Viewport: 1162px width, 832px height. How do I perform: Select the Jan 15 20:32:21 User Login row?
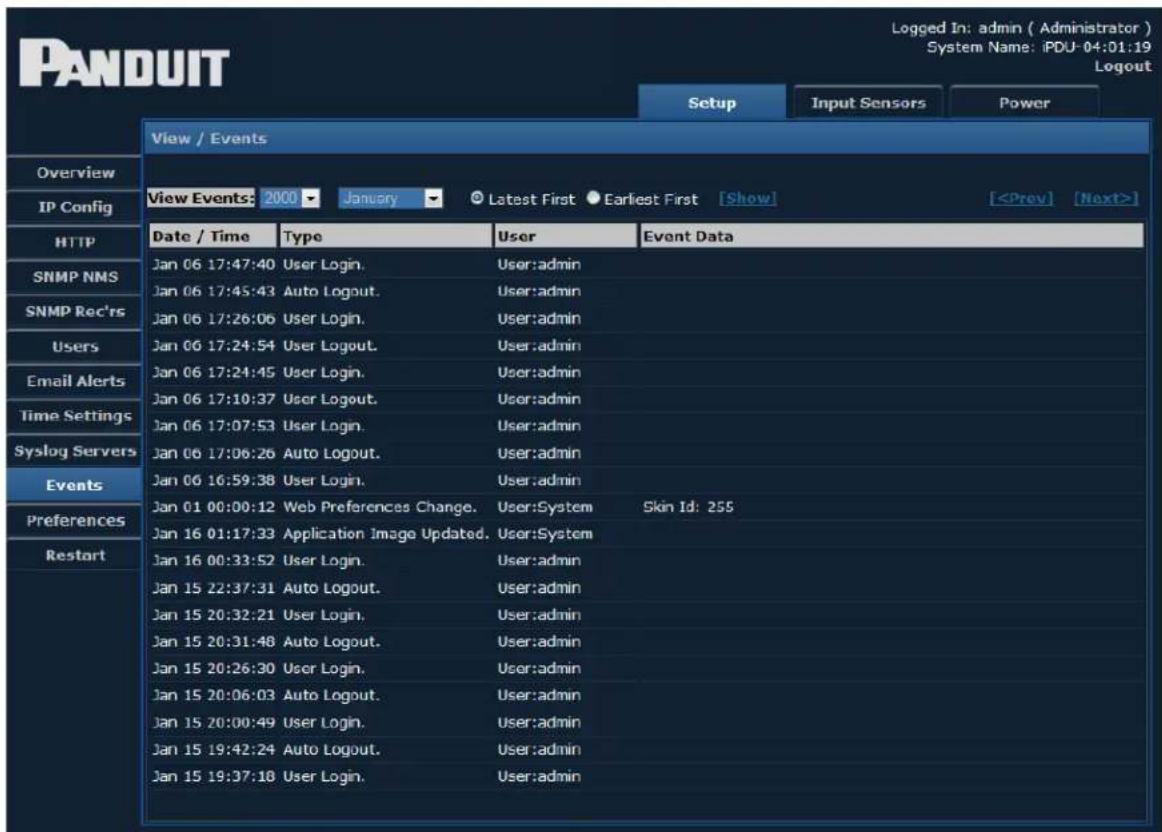point(646,615)
